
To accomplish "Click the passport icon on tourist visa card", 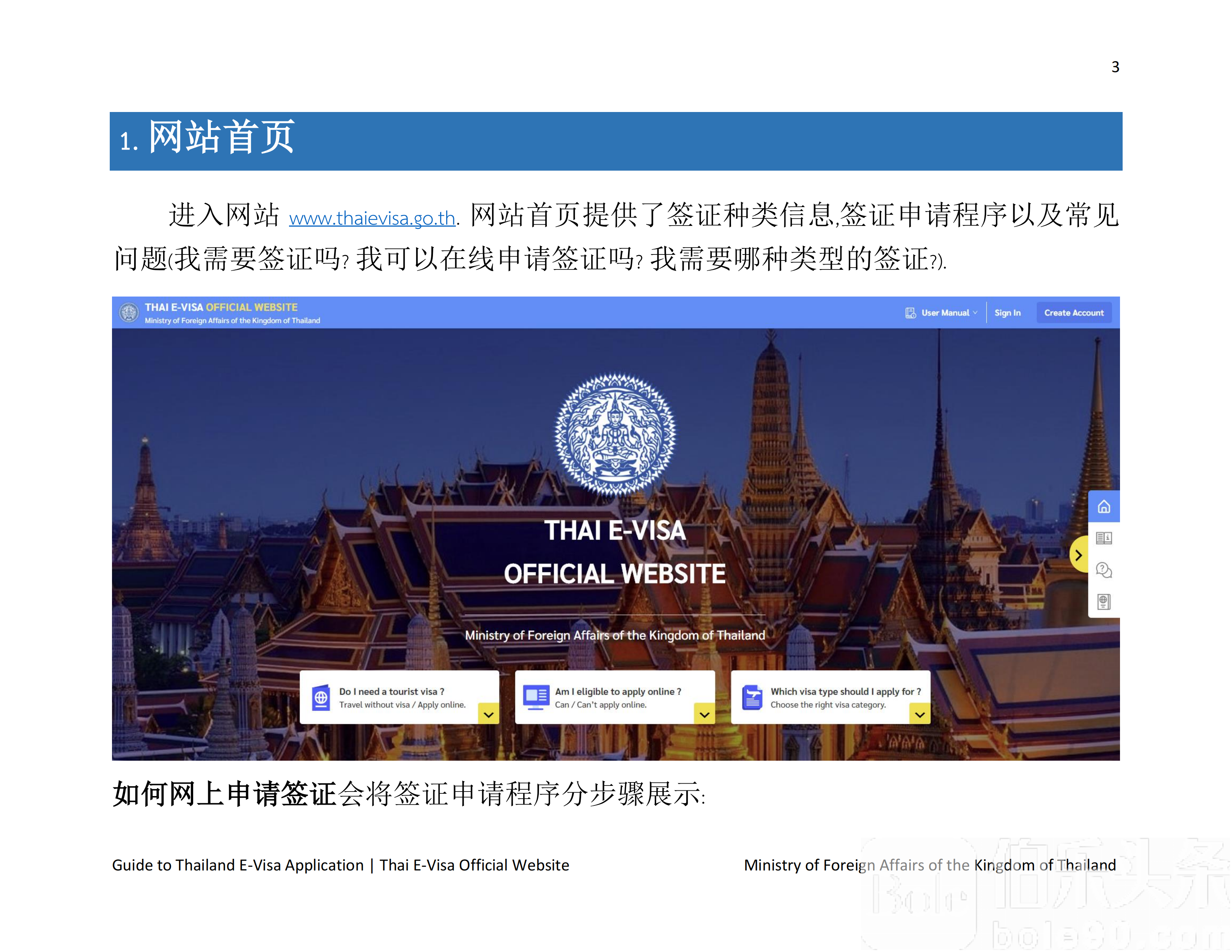I will pos(322,698).
